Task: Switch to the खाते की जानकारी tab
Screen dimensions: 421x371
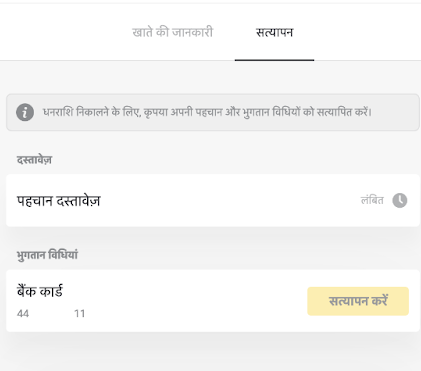Action: click(172, 32)
